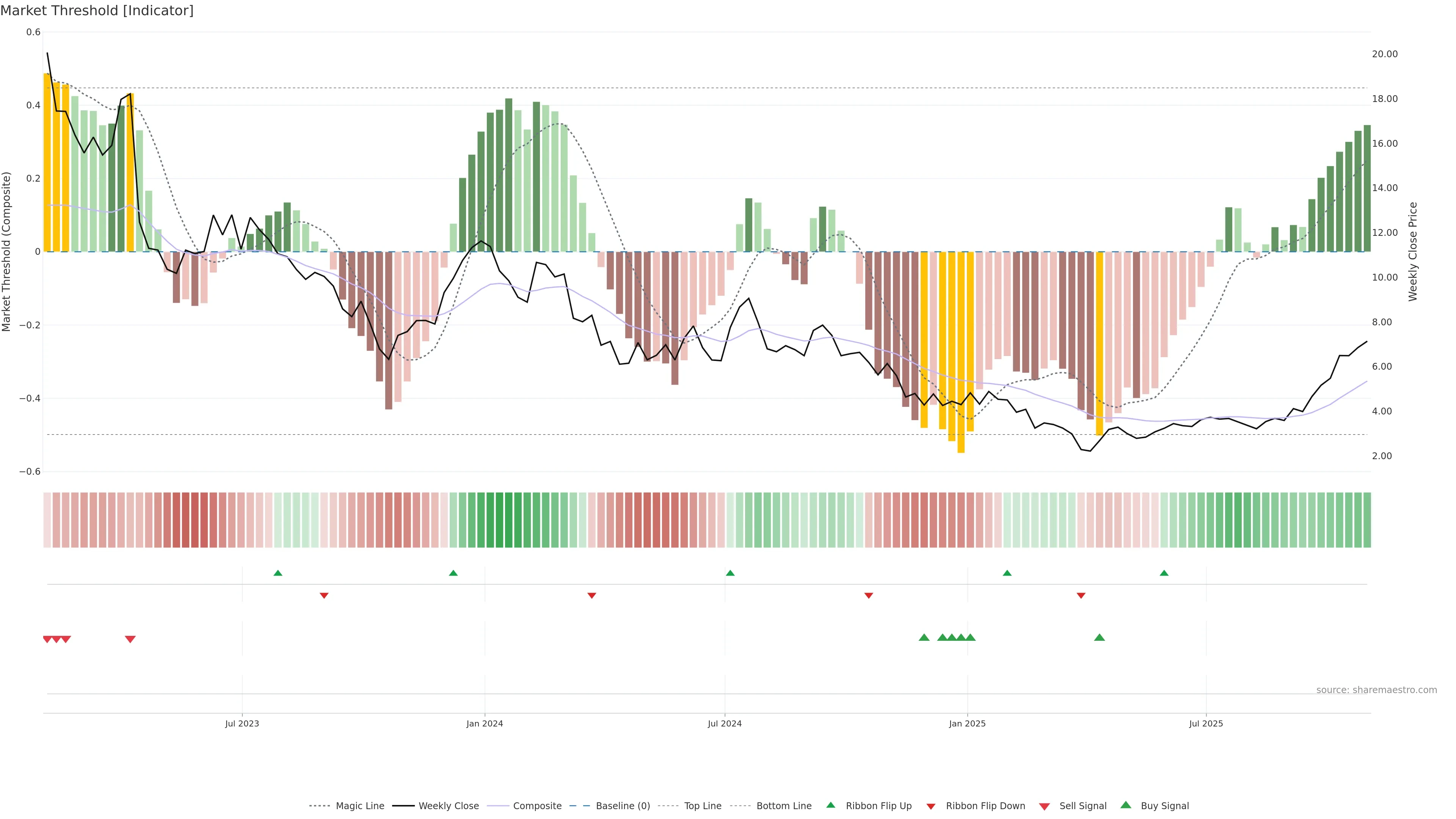Click the Market Threshold [Indicator] chart title
1456x819 pixels.
pyautogui.click(x=97, y=11)
